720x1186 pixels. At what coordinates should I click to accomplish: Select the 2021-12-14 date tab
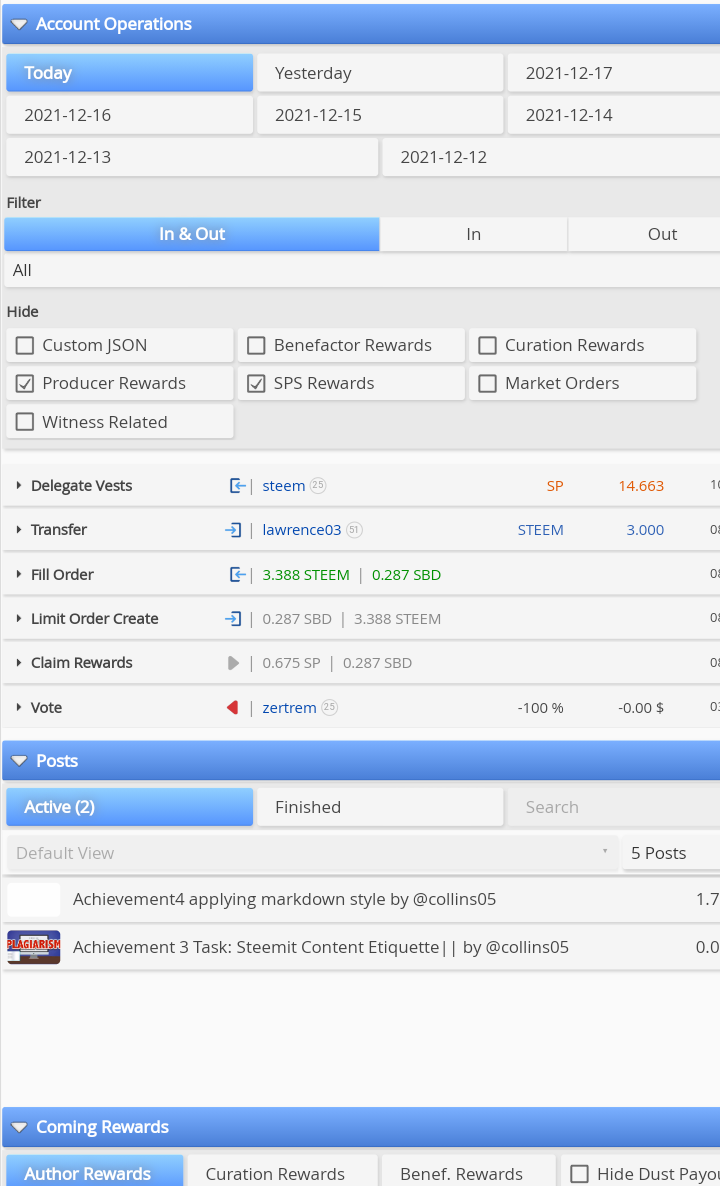coord(613,115)
